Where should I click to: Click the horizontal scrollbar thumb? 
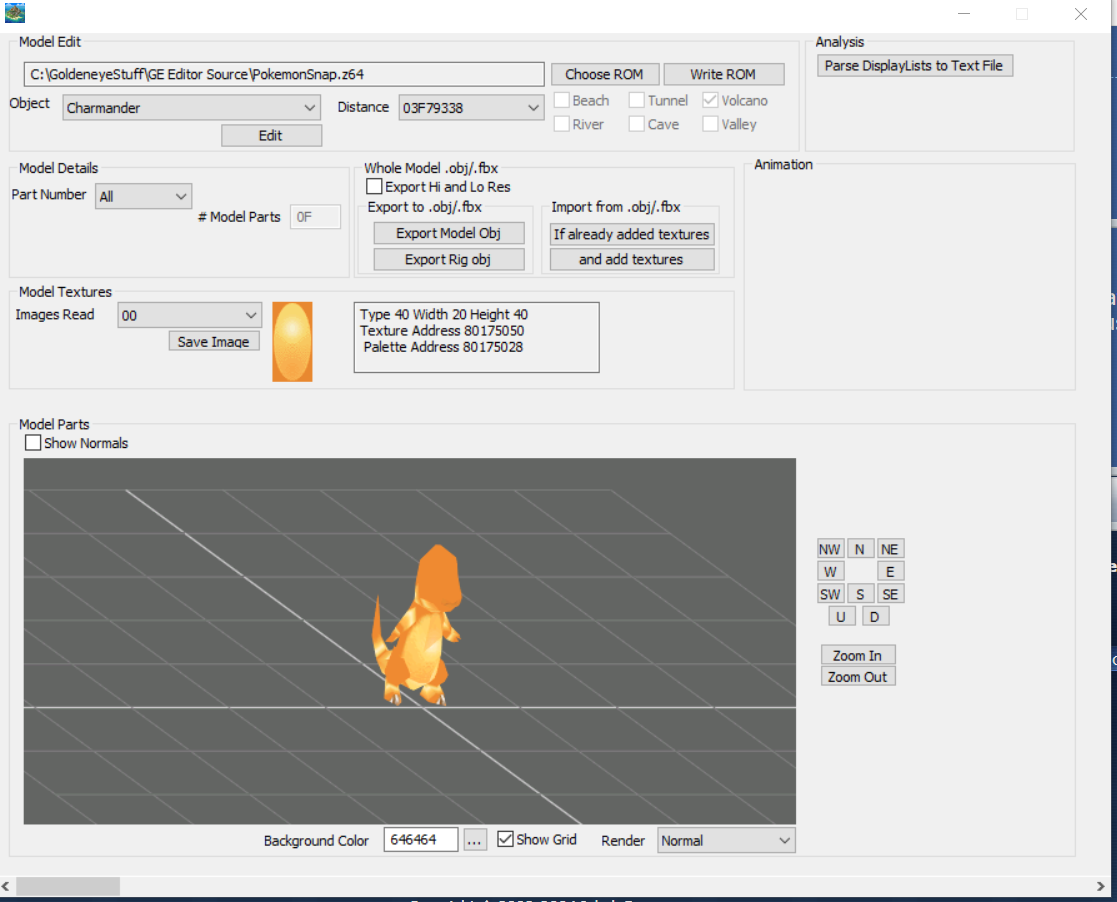(68, 886)
